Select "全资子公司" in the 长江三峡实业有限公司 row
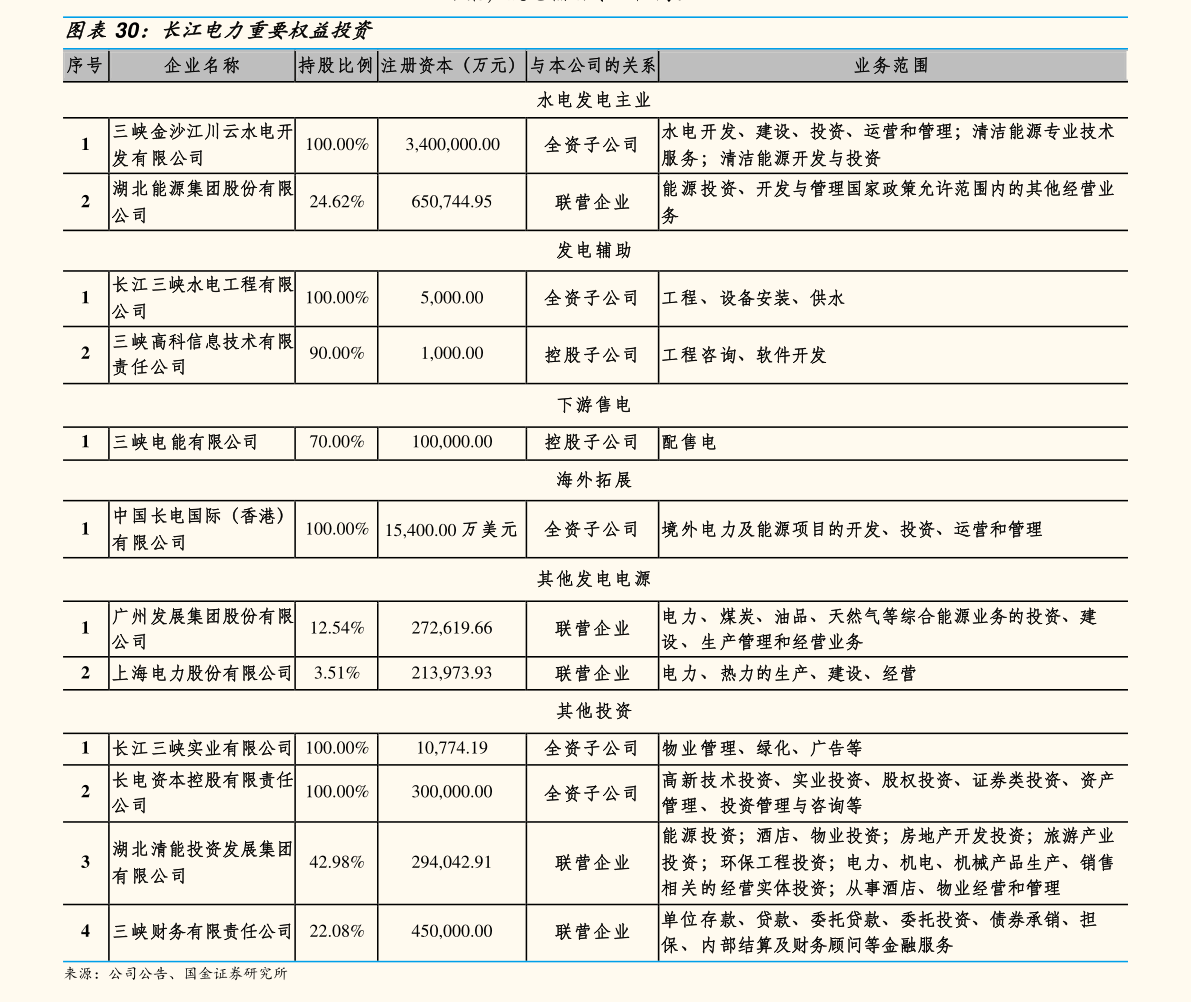The height and width of the screenshot is (1002, 1191). [592, 749]
